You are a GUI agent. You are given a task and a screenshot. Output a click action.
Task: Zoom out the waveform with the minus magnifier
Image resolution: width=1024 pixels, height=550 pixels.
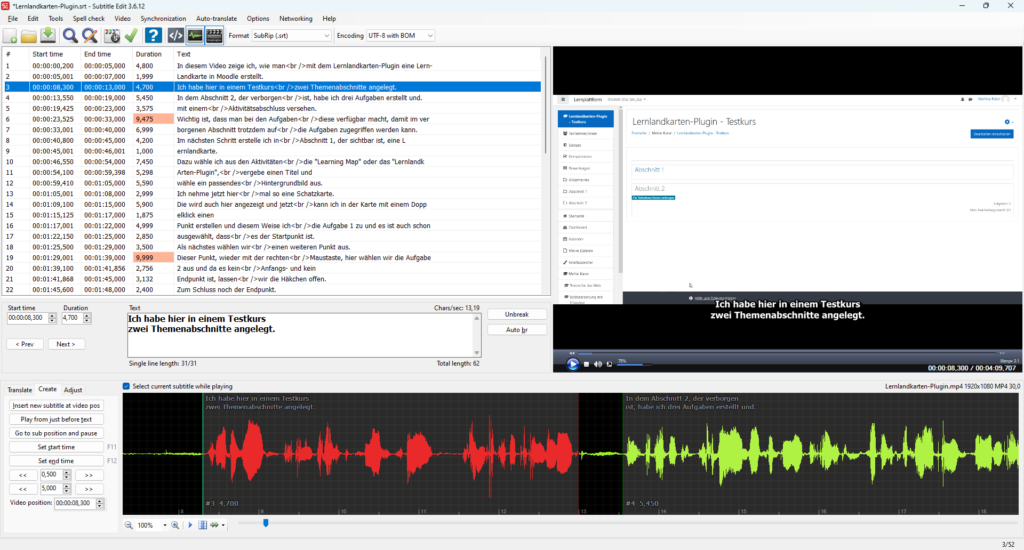129,525
